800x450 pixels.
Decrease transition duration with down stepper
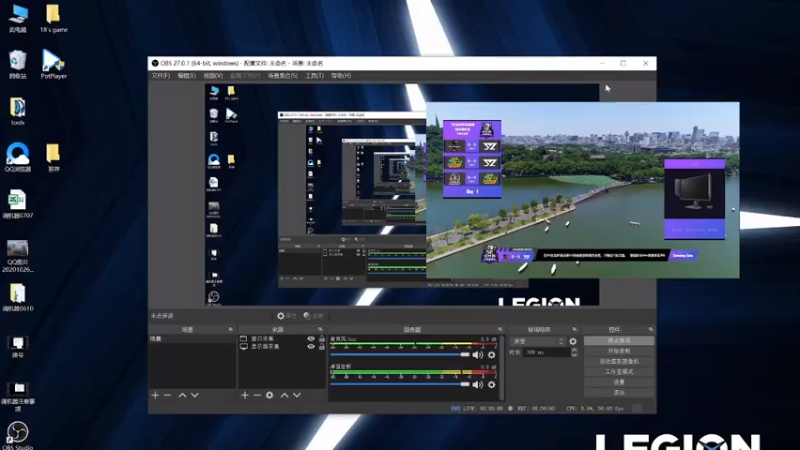[x=574, y=355]
